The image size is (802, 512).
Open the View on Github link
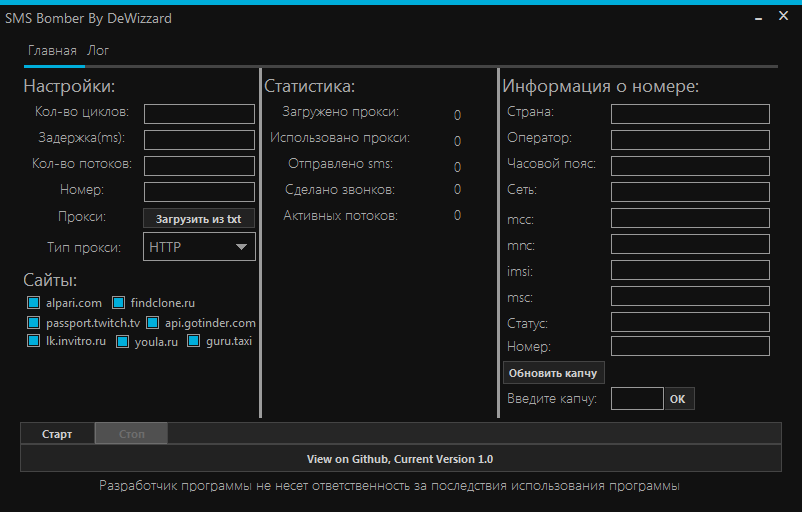pos(400,459)
